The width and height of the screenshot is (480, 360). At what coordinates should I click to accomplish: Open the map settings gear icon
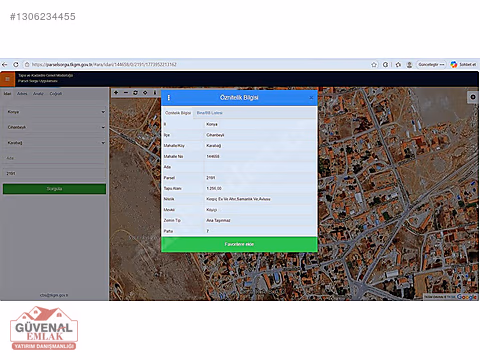473,97
